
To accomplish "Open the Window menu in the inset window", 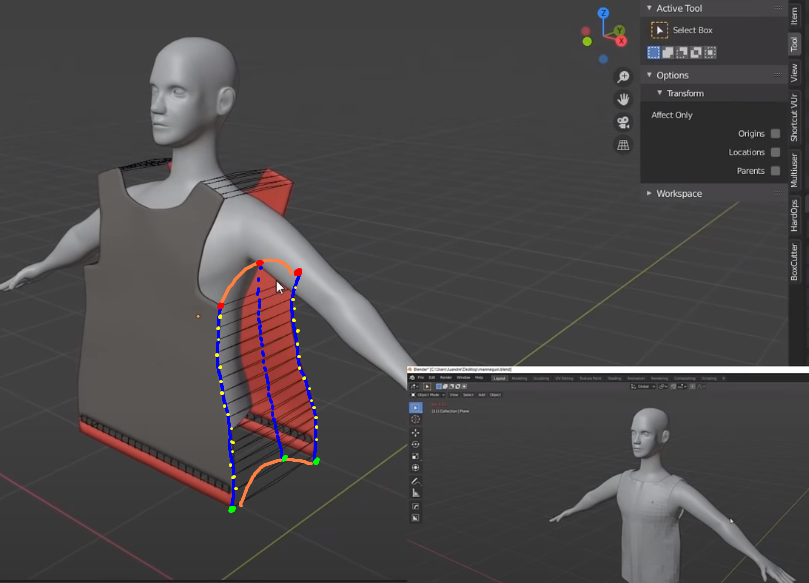I will coord(463,378).
